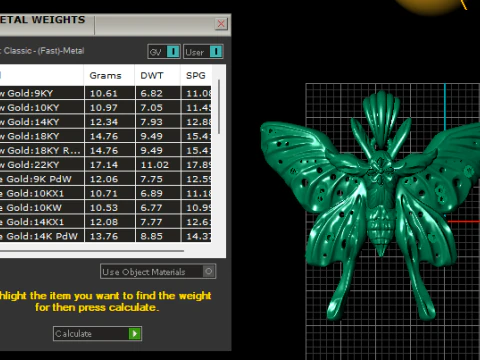Image resolution: width=480 pixels, height=360 pixels.
Task: Click the horizontal scrollbar below metals table
Action: (92, 251)
